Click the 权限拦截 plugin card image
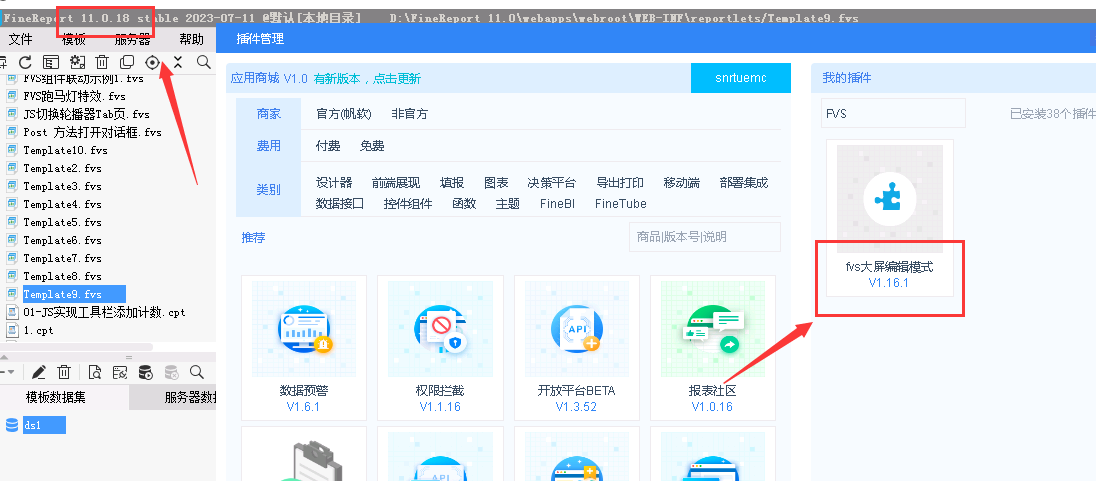This screenshot has height=481, width=1096. [x=440, y=329]
